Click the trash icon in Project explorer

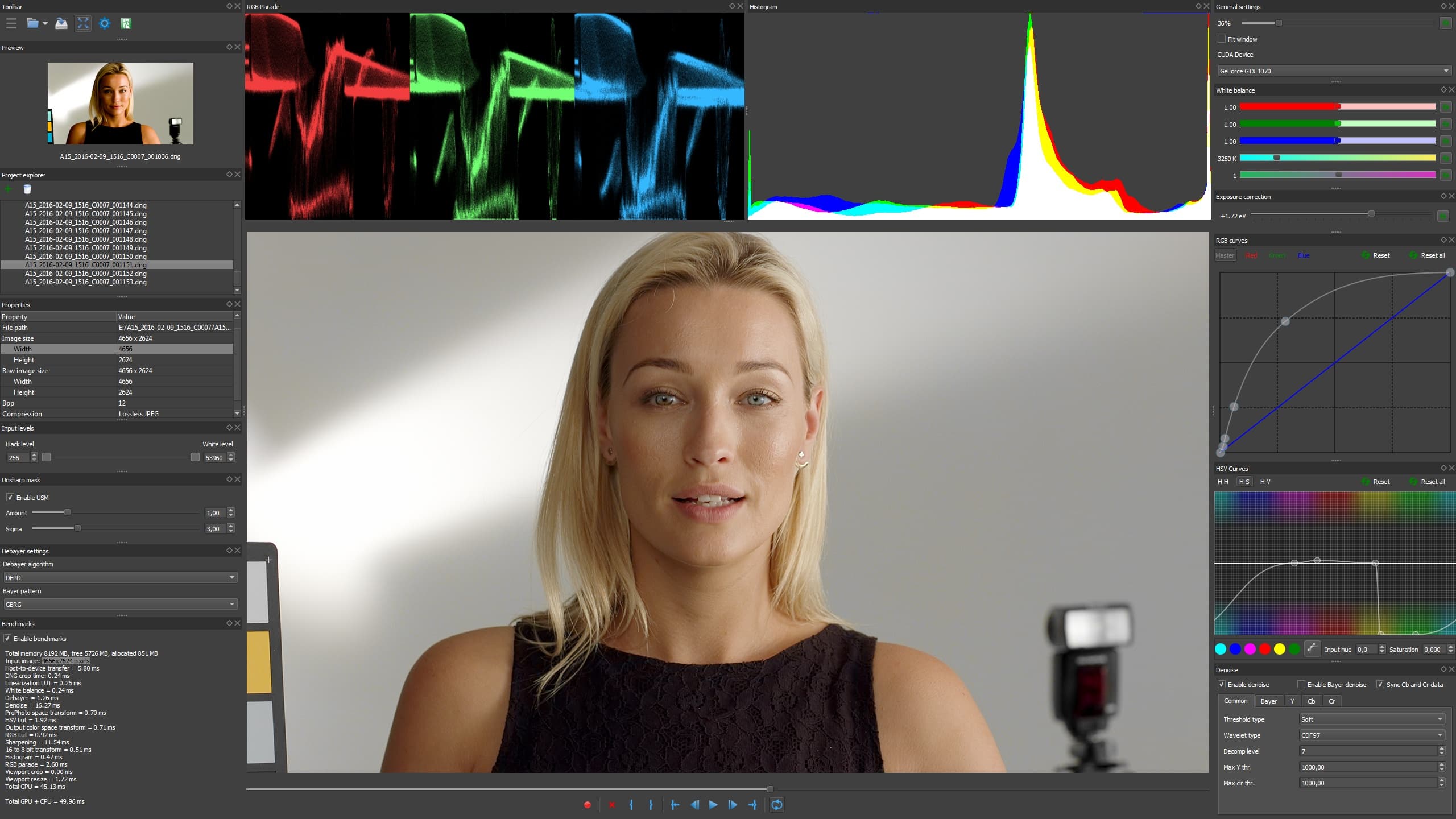27,189
